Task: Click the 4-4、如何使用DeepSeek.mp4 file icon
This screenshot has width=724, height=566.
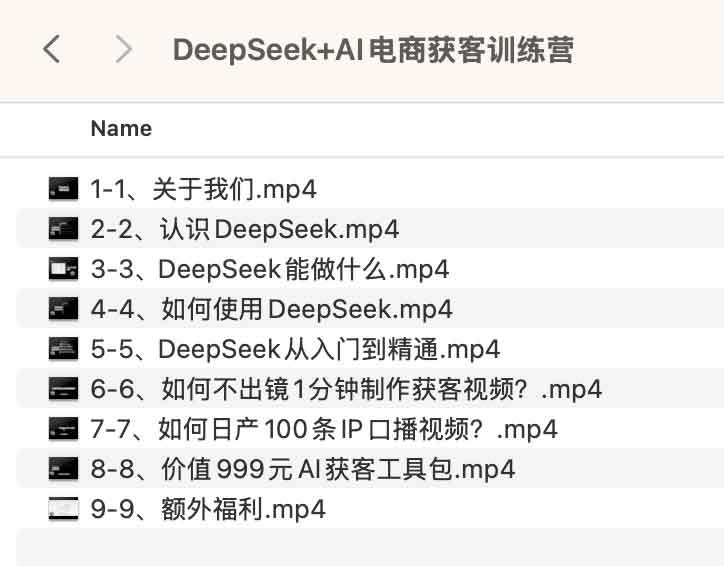Action: (x=63, y=309)
